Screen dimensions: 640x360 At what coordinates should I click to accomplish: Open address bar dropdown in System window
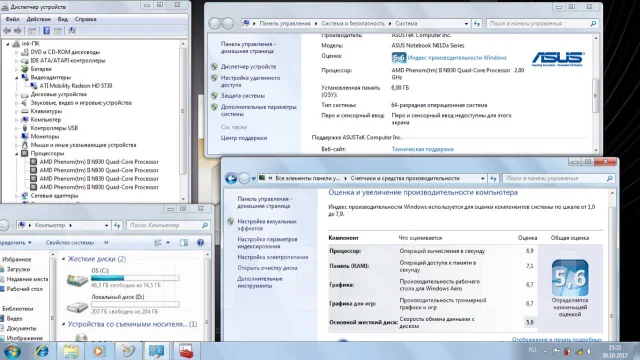466,24
